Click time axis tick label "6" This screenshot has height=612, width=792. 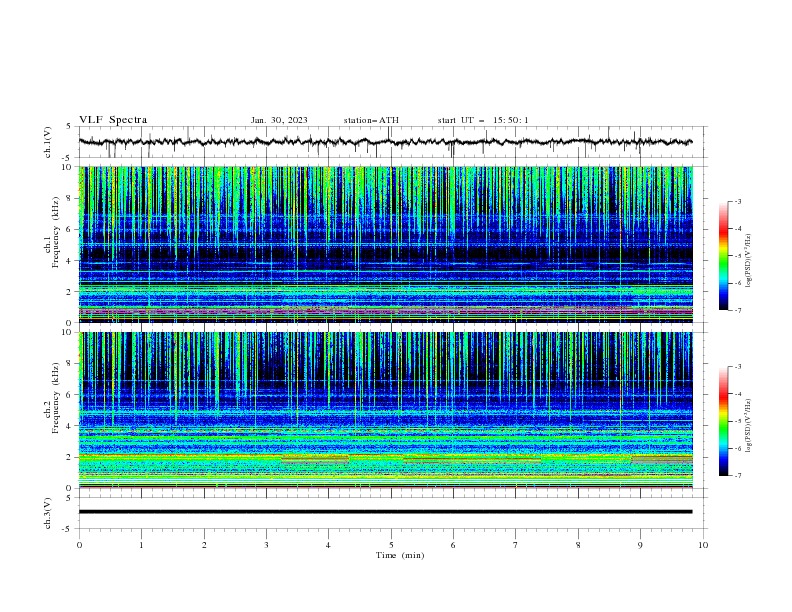click(453, 545)
